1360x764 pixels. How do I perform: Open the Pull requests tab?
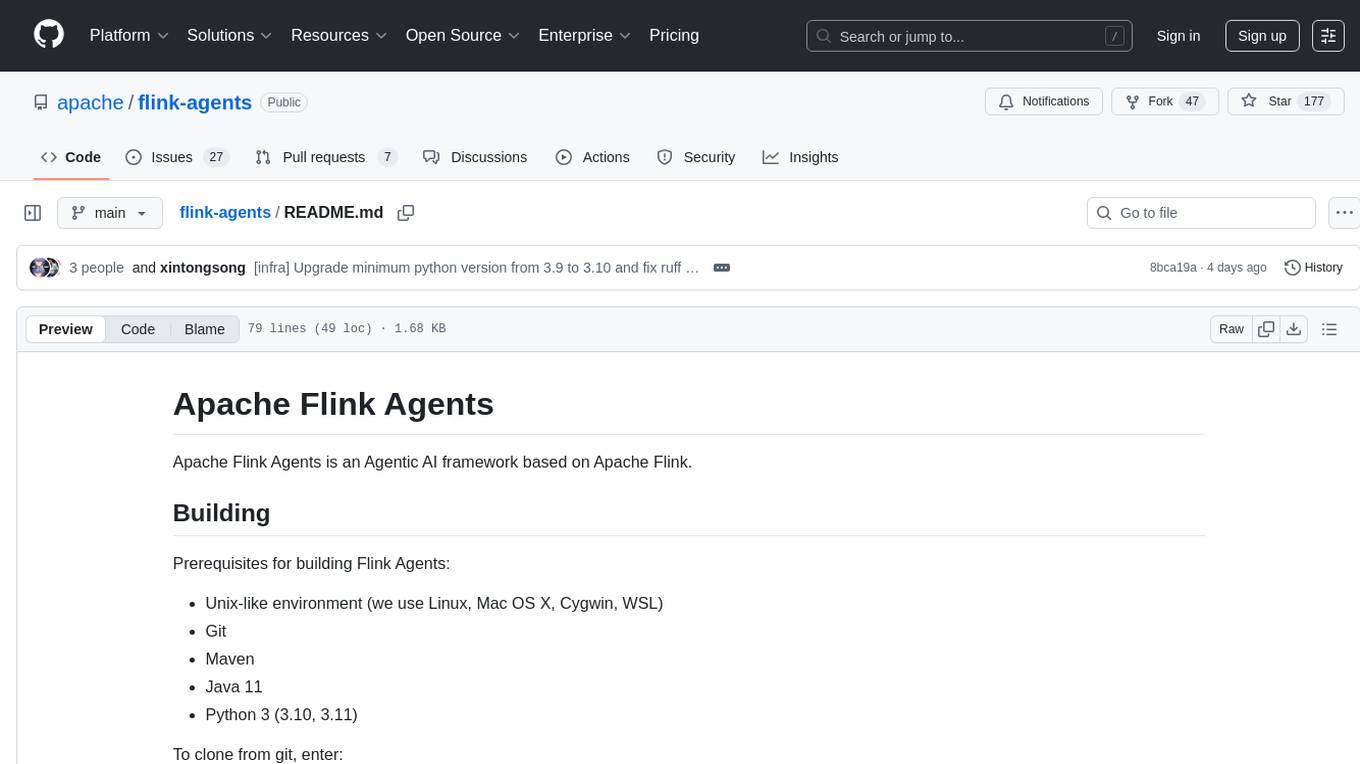[x=326, y=157]
